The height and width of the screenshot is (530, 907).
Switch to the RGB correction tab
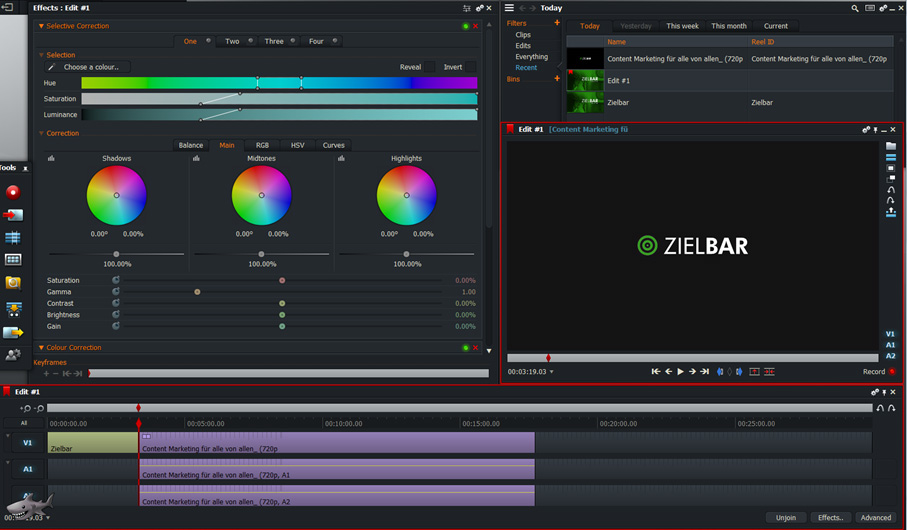click(262, 145)
